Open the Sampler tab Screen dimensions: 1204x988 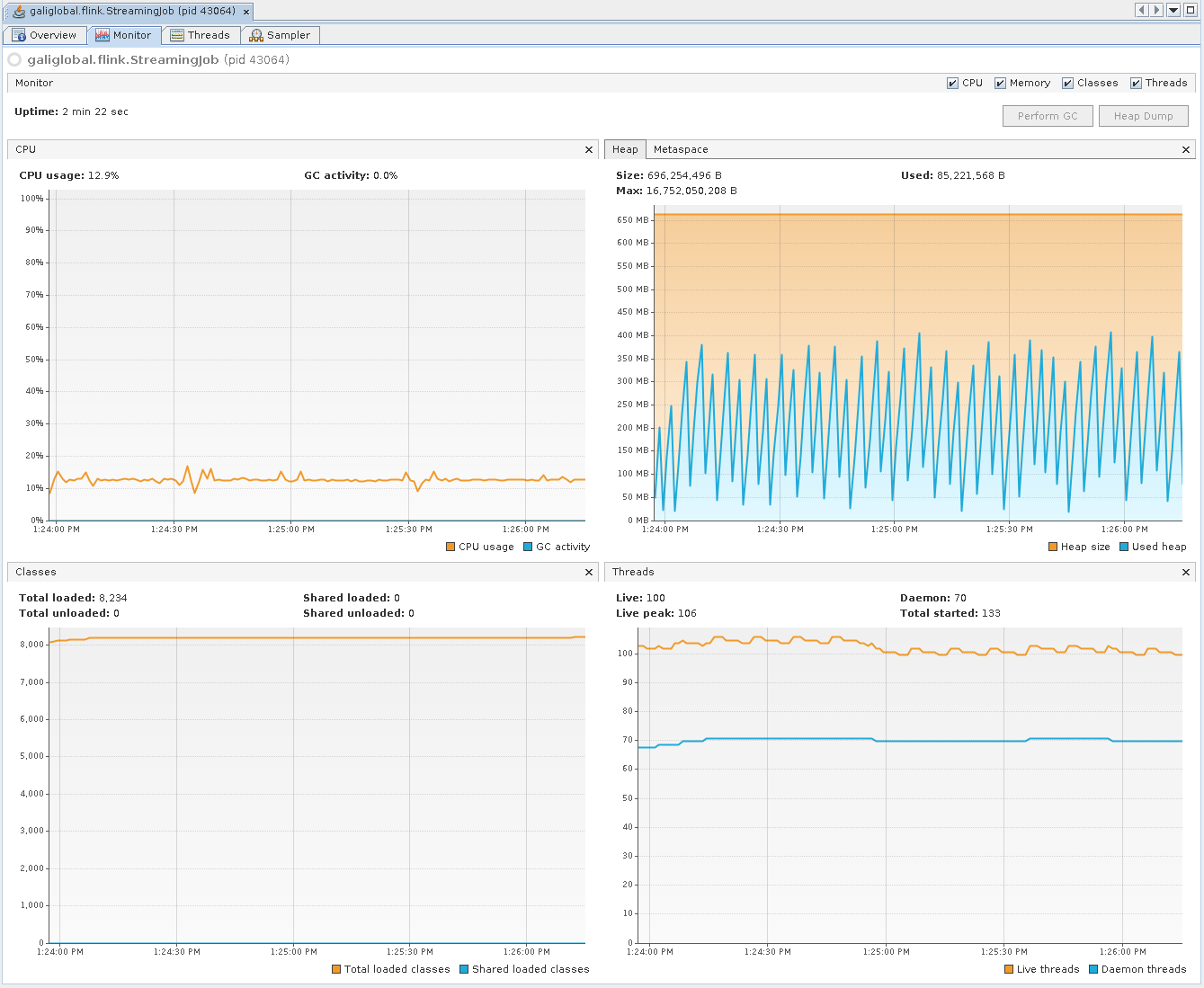(x=280, y=35)
